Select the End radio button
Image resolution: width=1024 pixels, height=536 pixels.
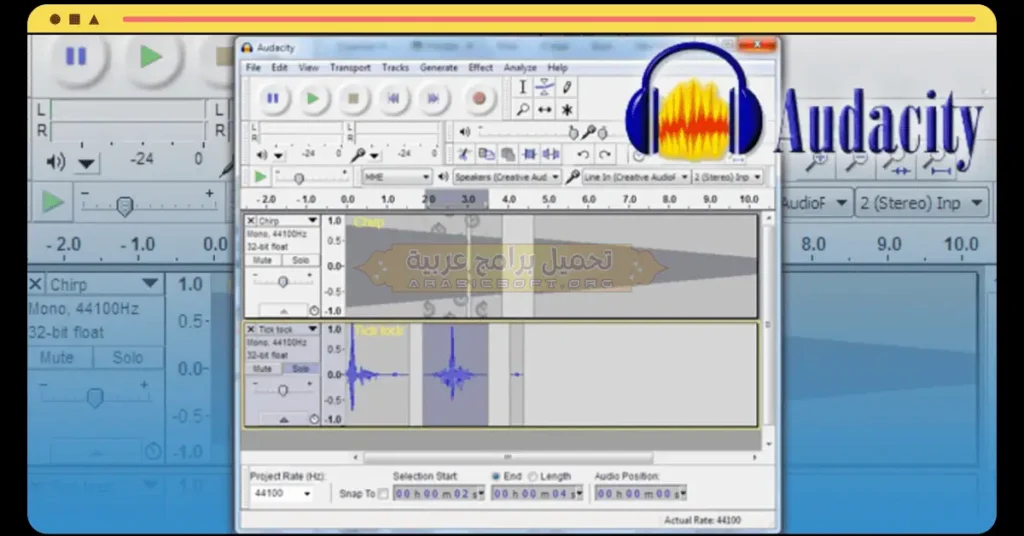(496, 477)
